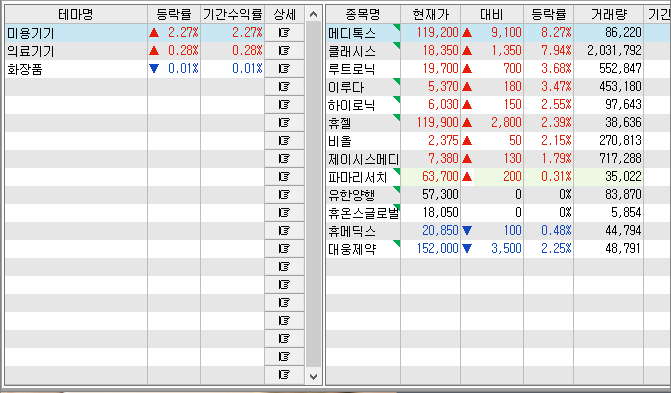Viewport: 671px width, 393px height.
Task: Sort stocks by 종목명 header
Action: click(x=363, y=15)
